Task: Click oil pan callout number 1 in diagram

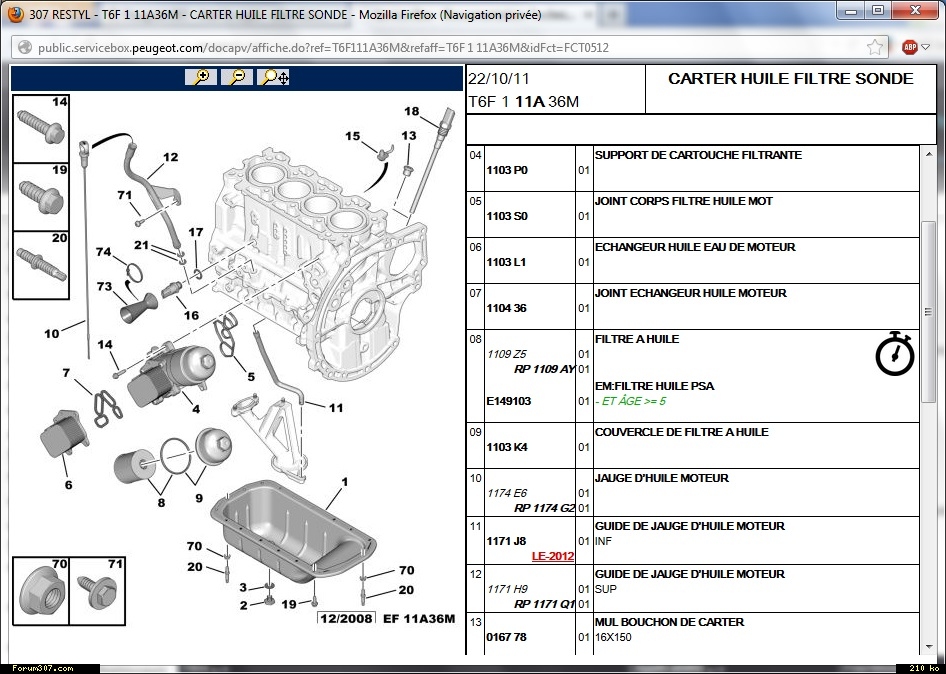Action: click(344, 482)
